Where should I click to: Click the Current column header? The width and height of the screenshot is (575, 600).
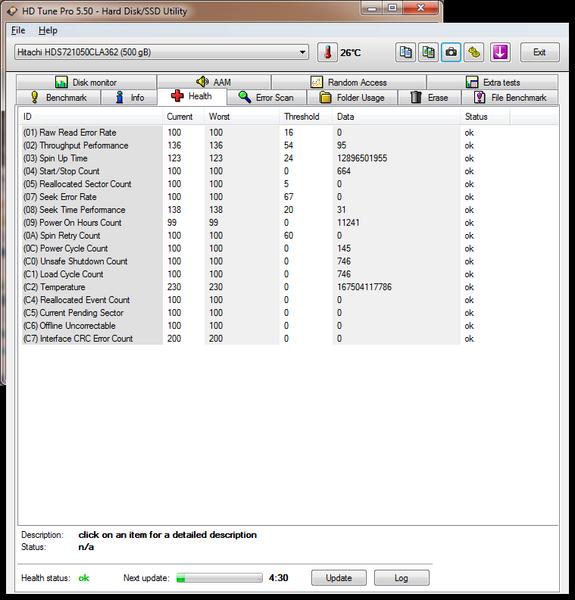183,117
